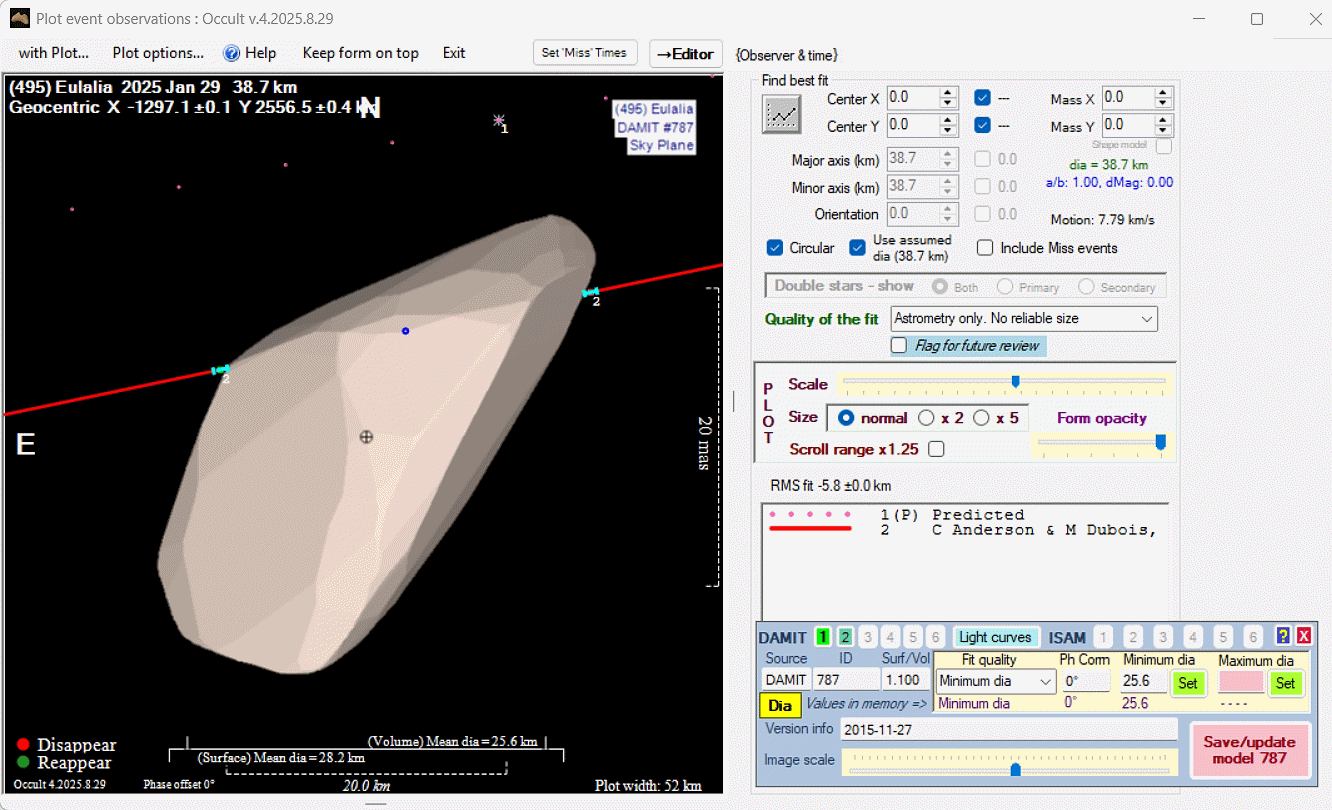Close the DAMIT panel with red X
1332x810 pixels.
(x=1304, y=636)
